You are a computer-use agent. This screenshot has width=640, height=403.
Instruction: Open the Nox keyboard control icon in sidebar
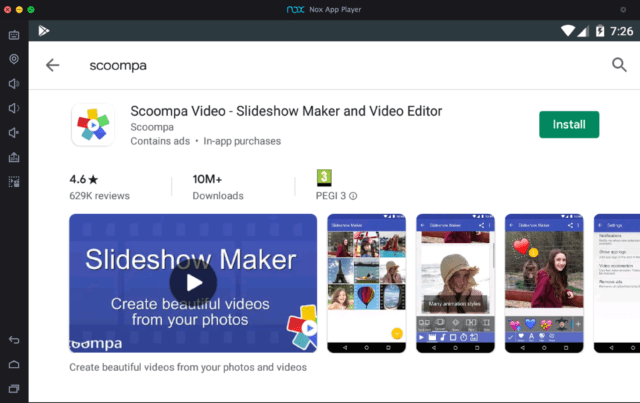(x=14, y=35)
